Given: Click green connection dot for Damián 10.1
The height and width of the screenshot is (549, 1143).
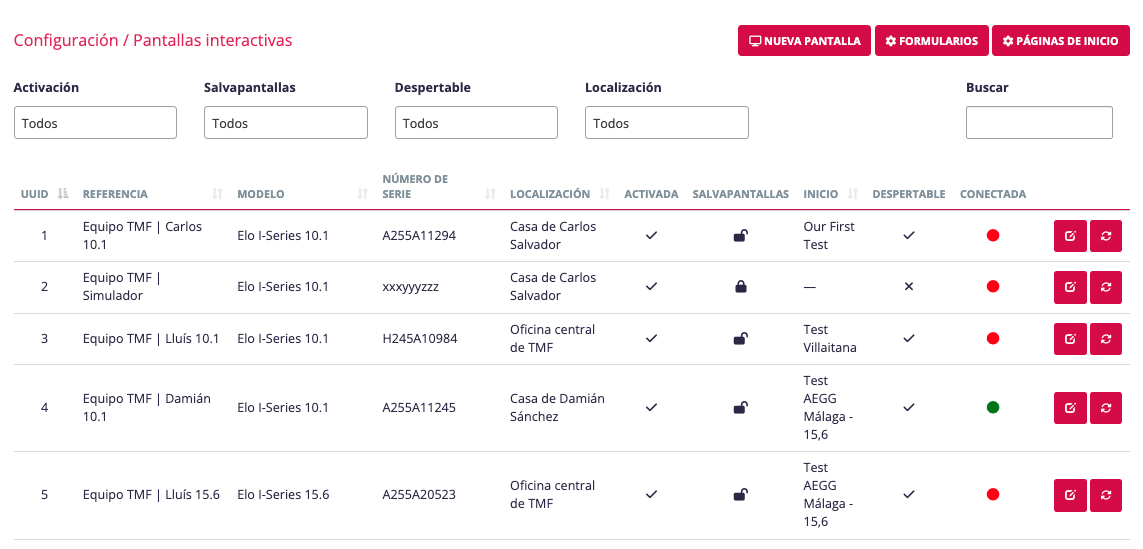Looking at the screenshot, I should 993,408.
